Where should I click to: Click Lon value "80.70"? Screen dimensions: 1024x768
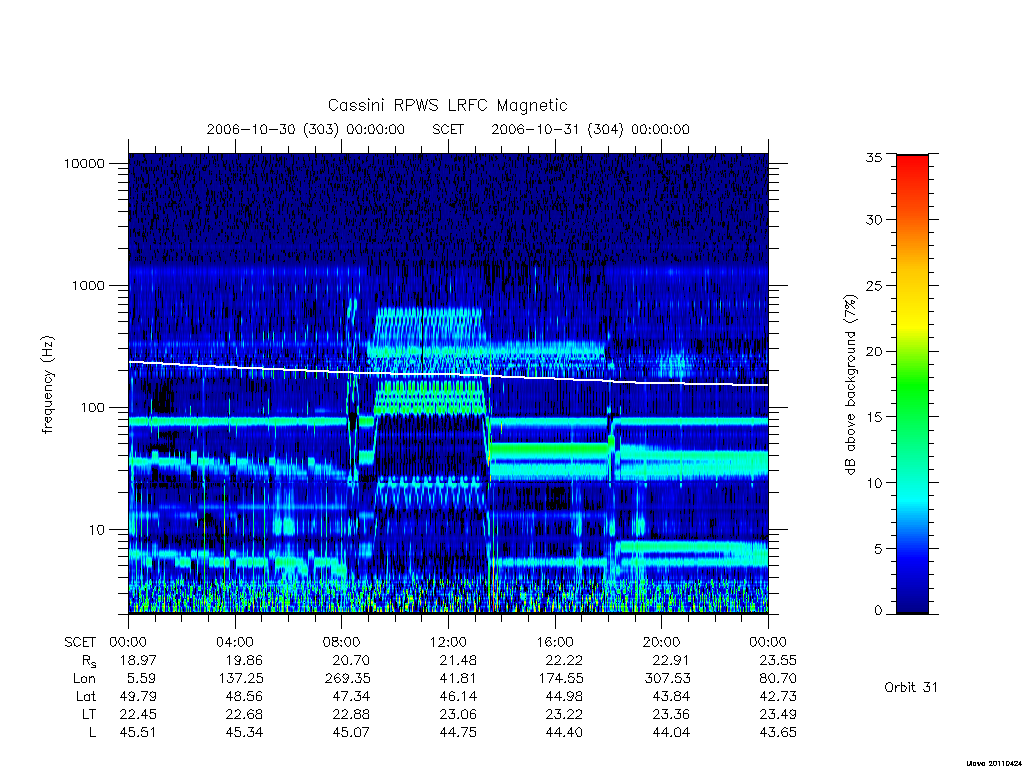pyautogui.click(x=778, y=679)
